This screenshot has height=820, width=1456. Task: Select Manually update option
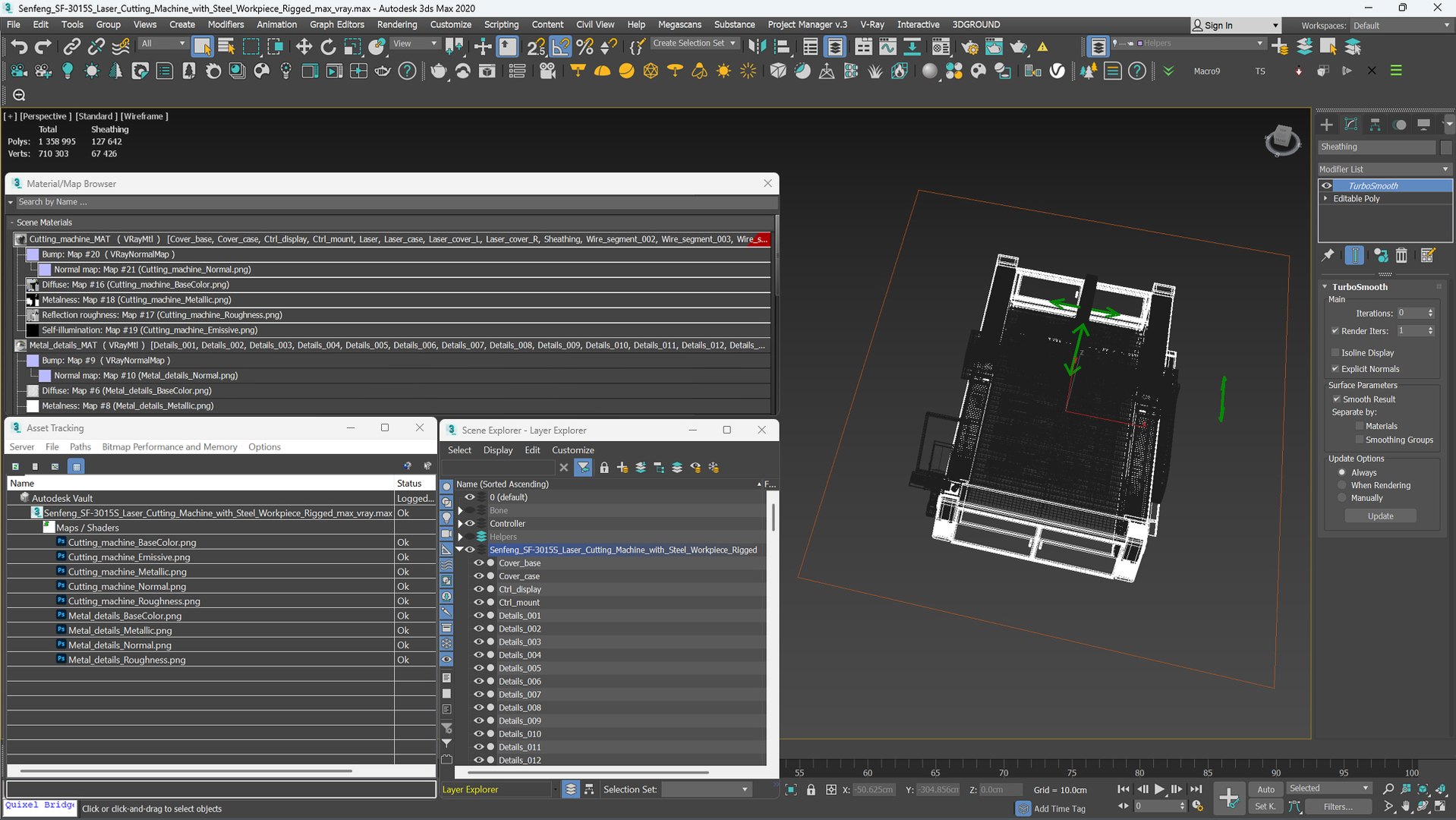pos(1342,498)
